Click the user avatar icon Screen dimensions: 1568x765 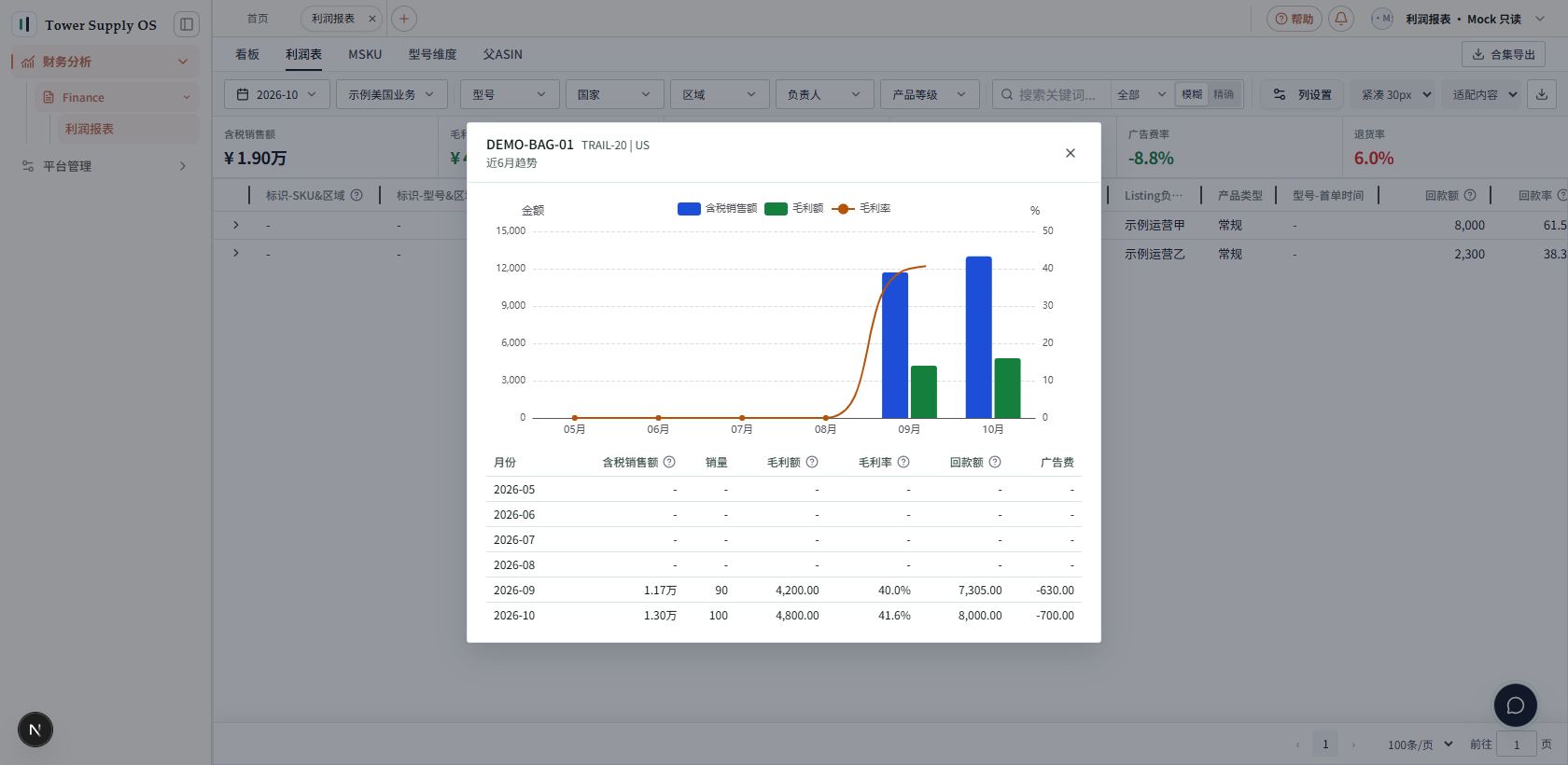pyautogui.click(x=1381, y=19)
